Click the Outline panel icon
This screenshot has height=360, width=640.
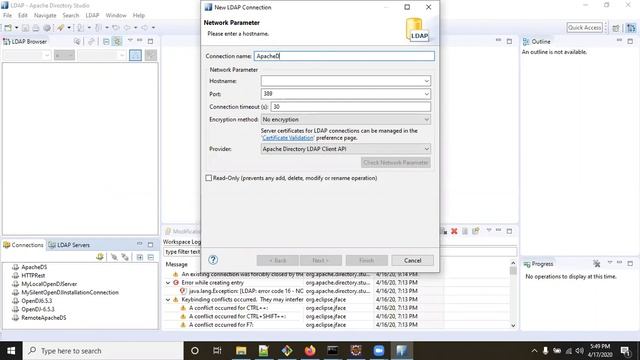pyautogui.click(x=526, y=42)
